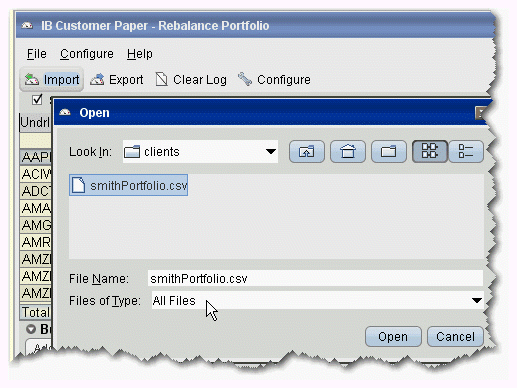Image resolution: width=517 pixels, height=388 pixels.
Task: Toggle the checkbox below Import
Action: pyautogui.click(x=37, y=99)
